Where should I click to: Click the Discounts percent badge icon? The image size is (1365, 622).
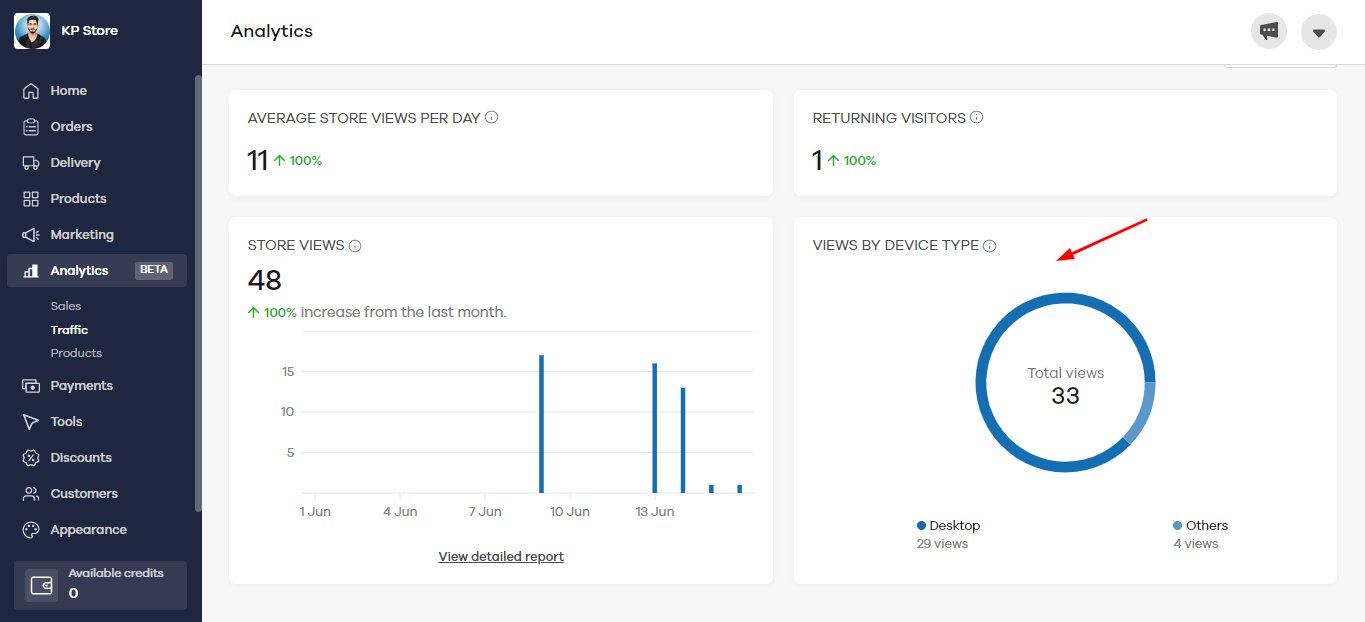pyautogui.click(x=31, y=458)
